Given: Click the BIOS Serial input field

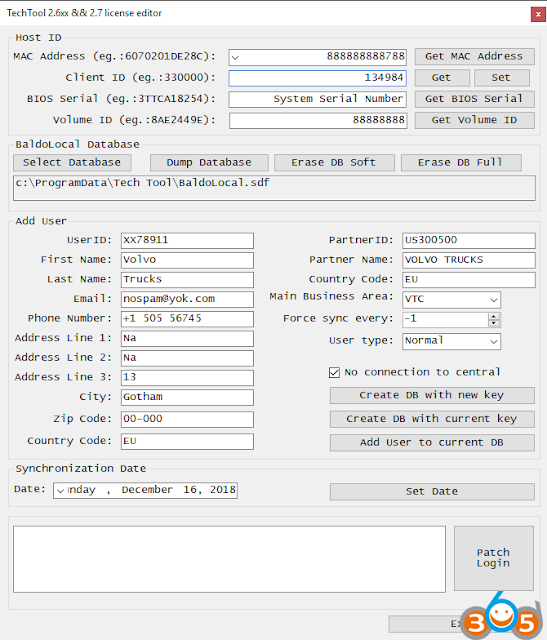Looking at the screenshot, I should coord(317,99).
